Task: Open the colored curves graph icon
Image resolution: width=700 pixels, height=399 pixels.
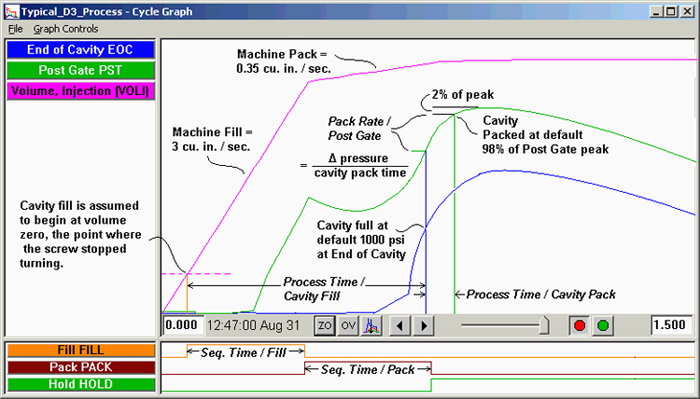Action: (372, 325)
